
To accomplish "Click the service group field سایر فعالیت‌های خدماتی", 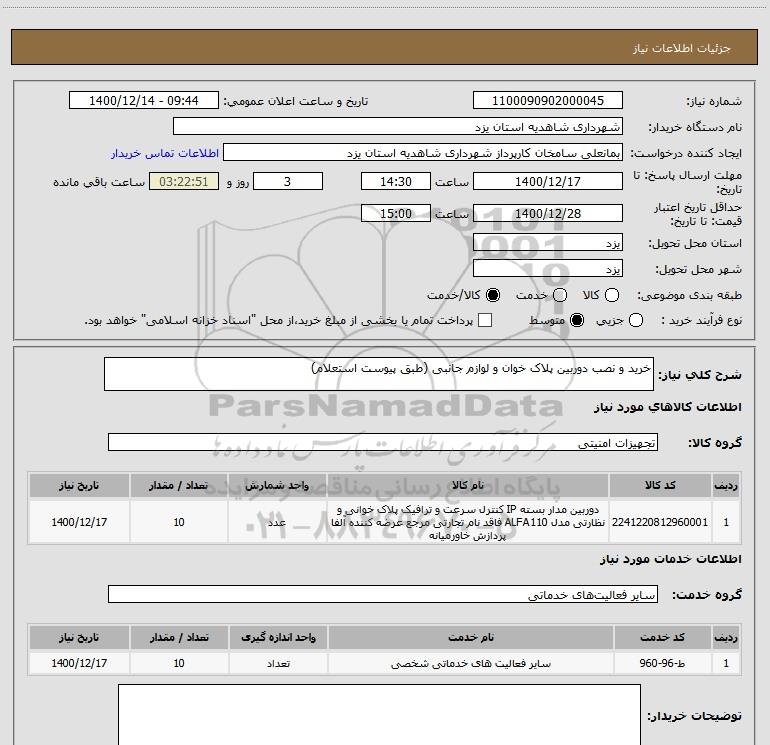I will point(383,594).
